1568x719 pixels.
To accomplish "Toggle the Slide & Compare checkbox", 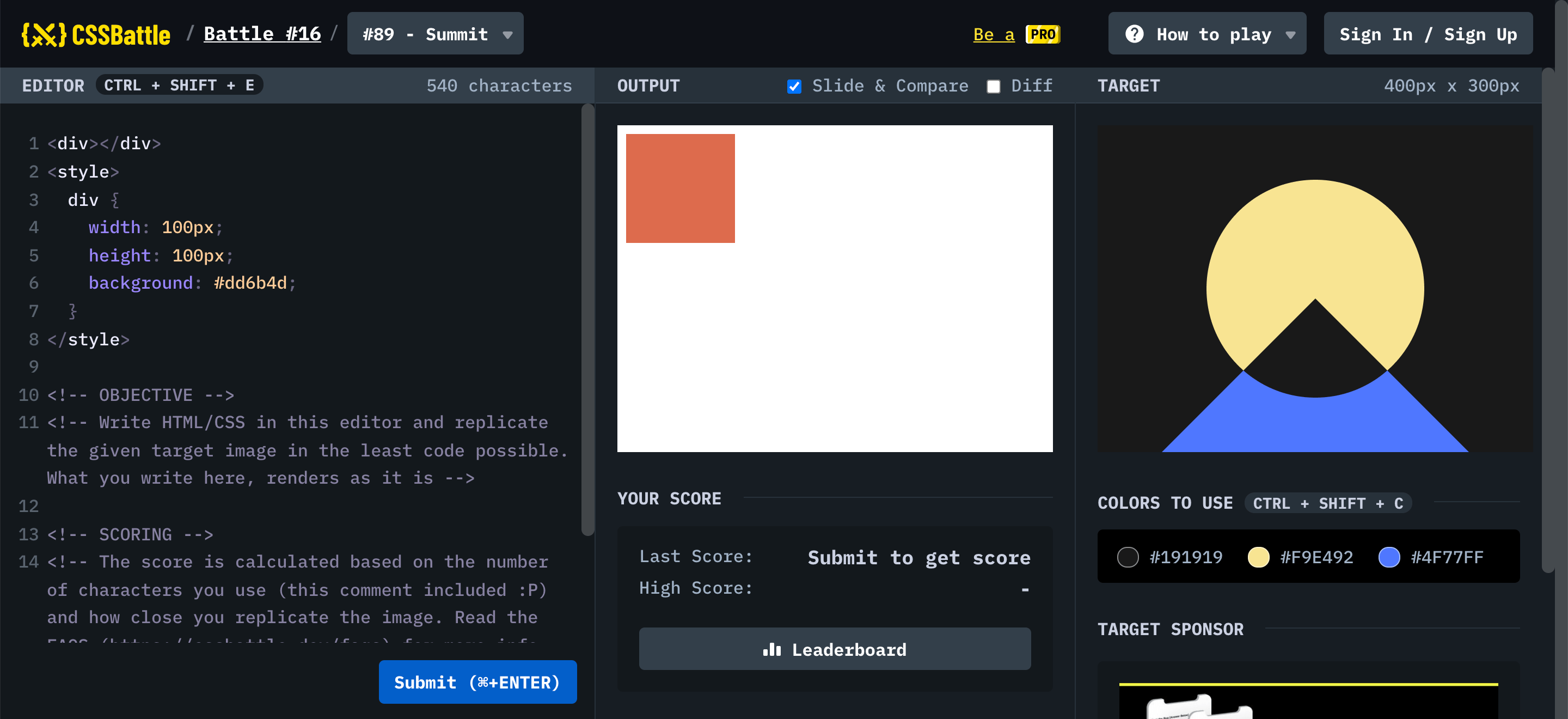I will pos(796,85).
